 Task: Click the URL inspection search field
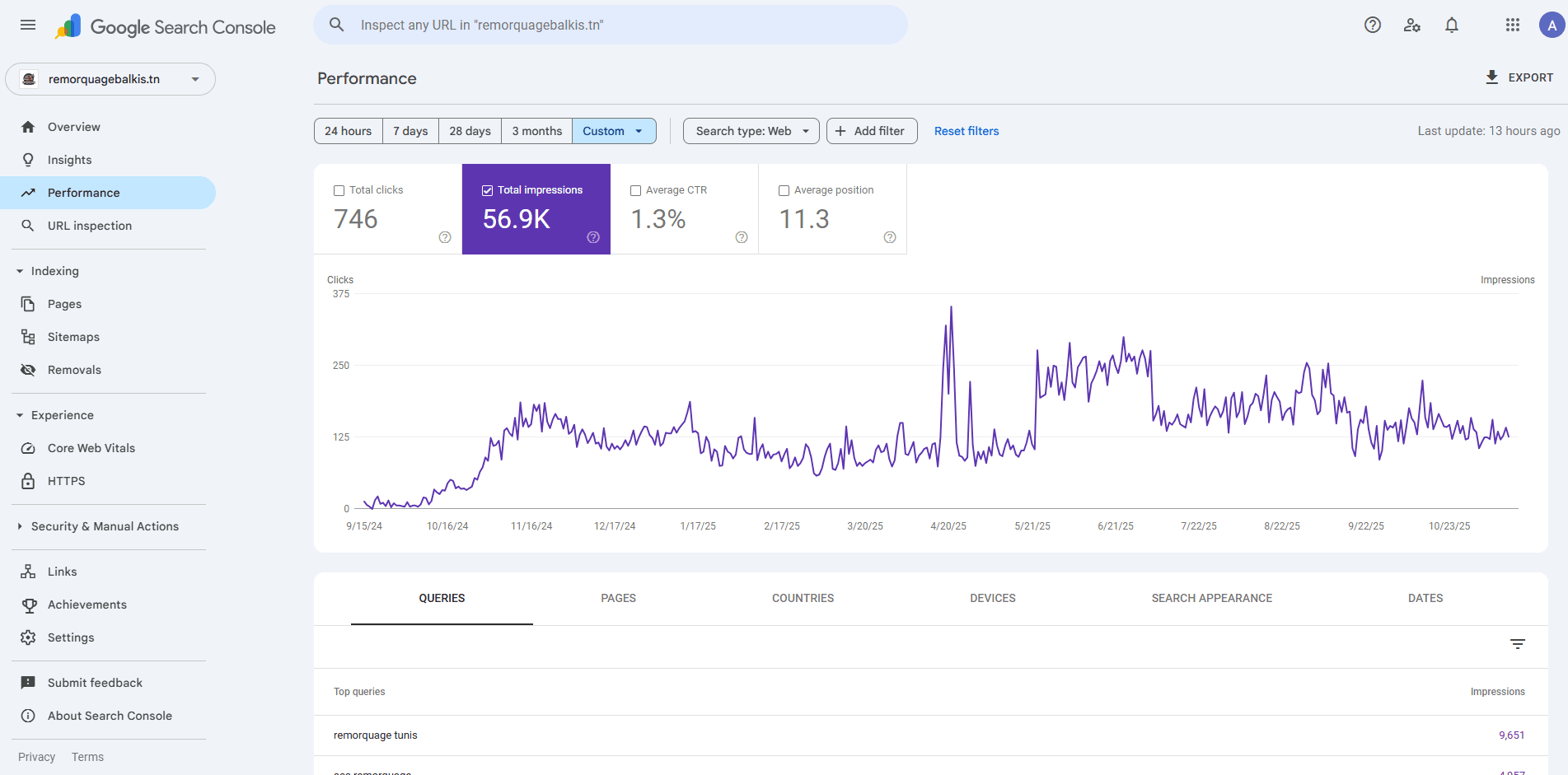(x=610, y=25)
